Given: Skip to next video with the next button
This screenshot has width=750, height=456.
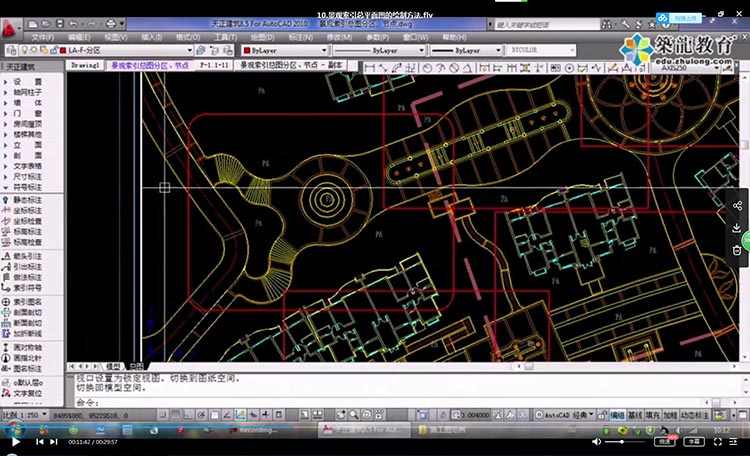Looking at the screenshot, I should click(x=40, y=441).
